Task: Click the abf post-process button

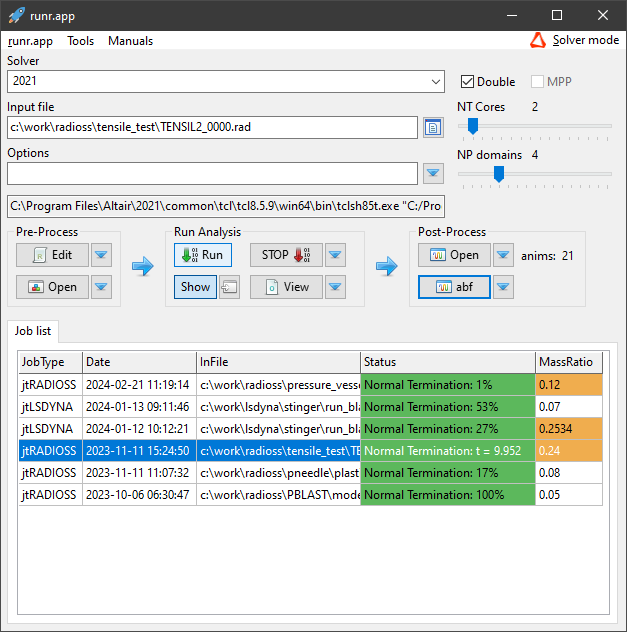Action: [x=454, y=287]
